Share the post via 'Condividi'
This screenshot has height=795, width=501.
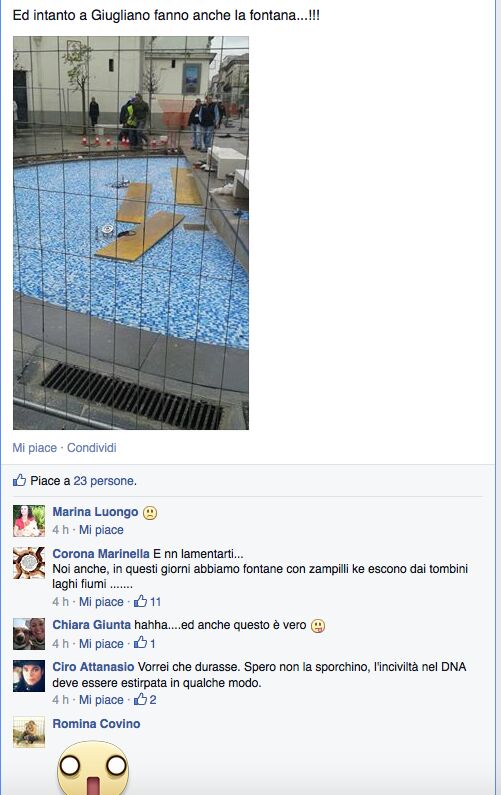[x=92, y=448]
